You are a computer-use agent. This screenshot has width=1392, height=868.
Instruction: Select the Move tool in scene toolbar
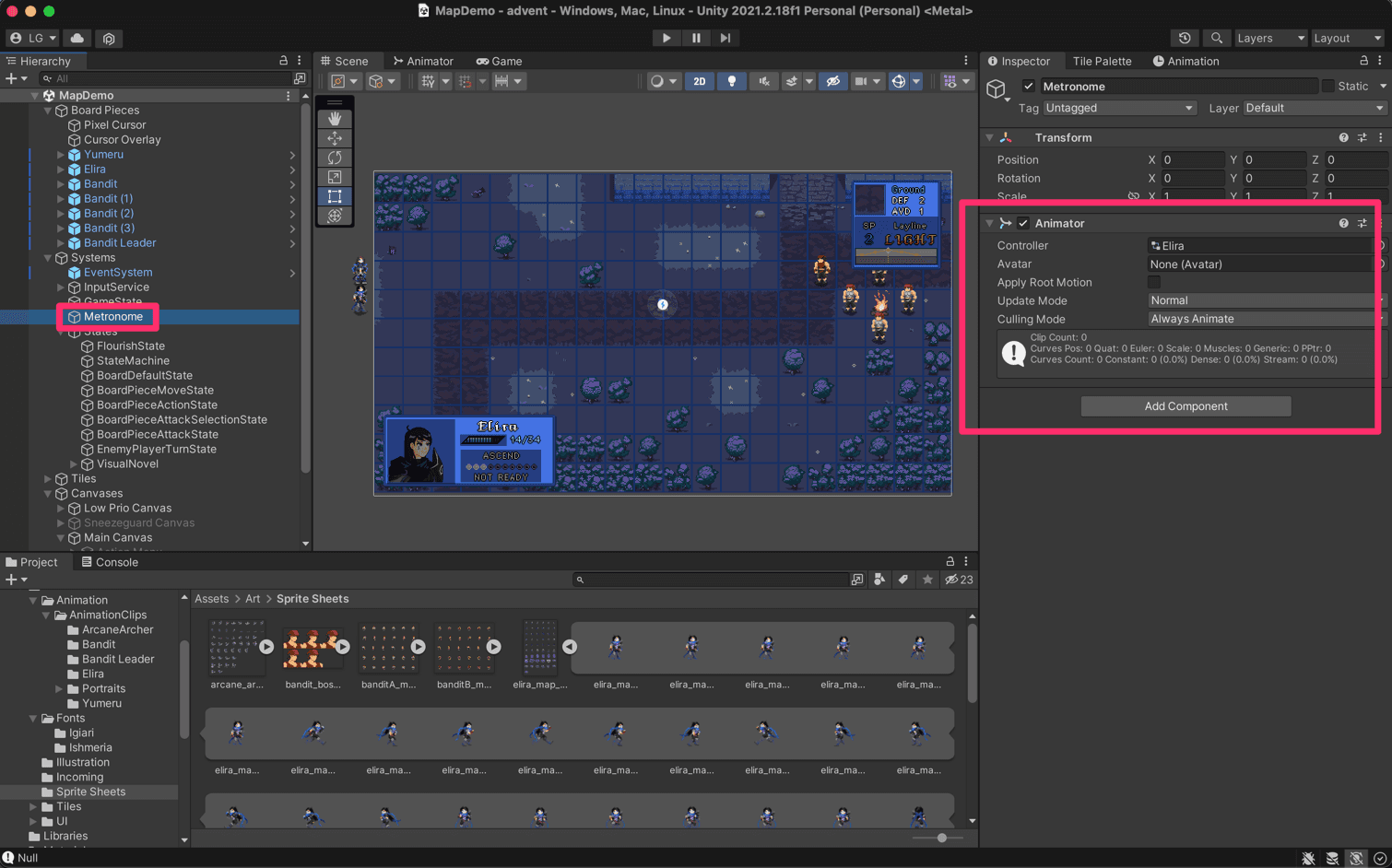click(x=335, y=138)
